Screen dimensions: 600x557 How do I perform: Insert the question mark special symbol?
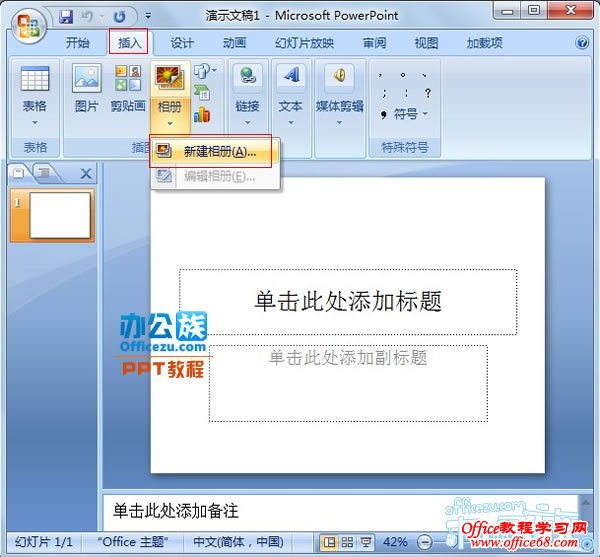[x=428, y=93]
